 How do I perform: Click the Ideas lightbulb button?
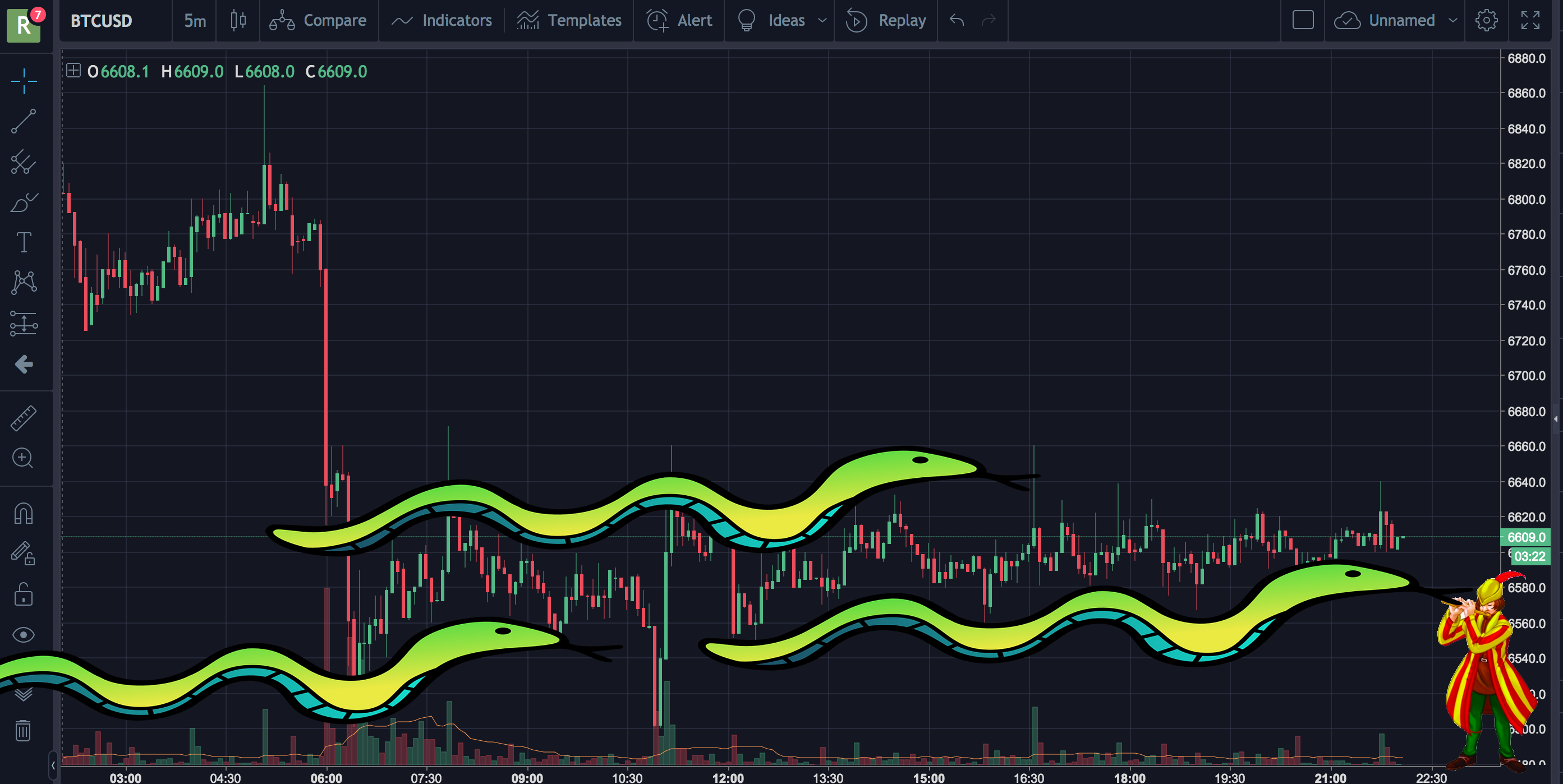(x=771, y=21)
